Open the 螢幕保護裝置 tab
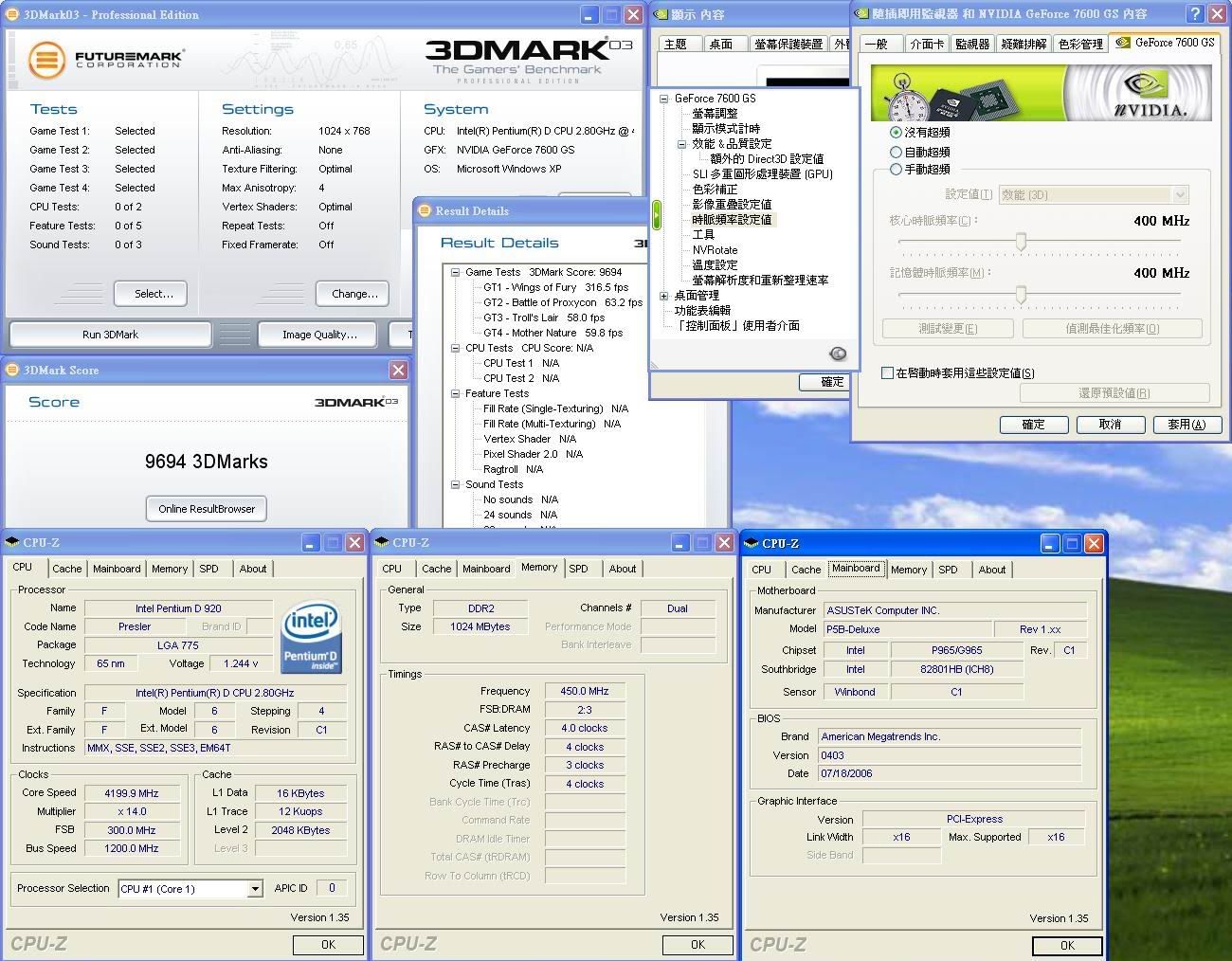This screenshot has height=961, width=1232. (788, 44)
